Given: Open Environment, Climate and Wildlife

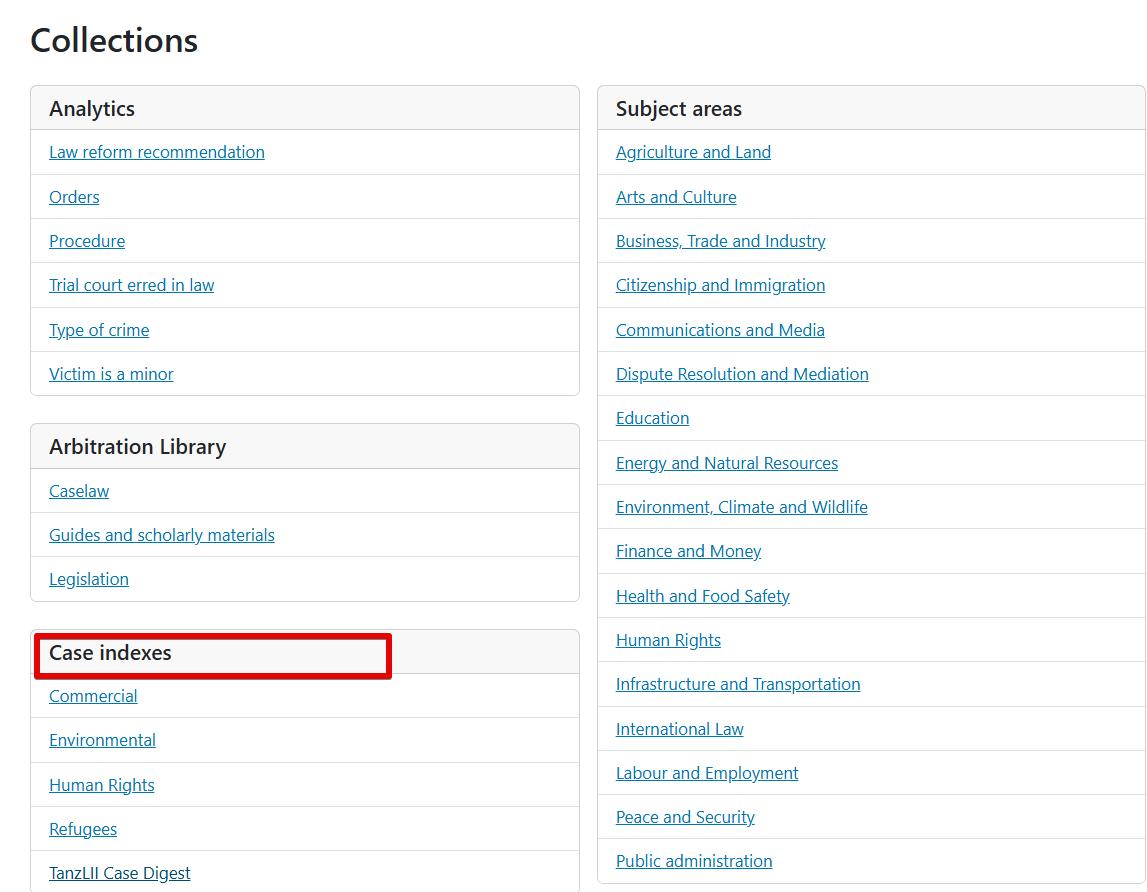Looking at the screenshot, I should pyautogui.click(x=741, y=507).
